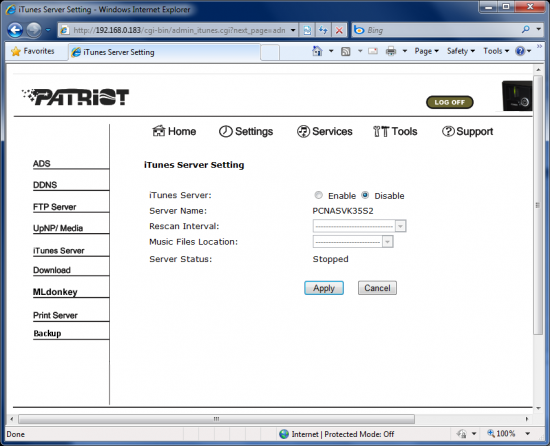Click the NAS device thumbnail image
This screenshot has height=446, width=550.
(x=517, y=96)
